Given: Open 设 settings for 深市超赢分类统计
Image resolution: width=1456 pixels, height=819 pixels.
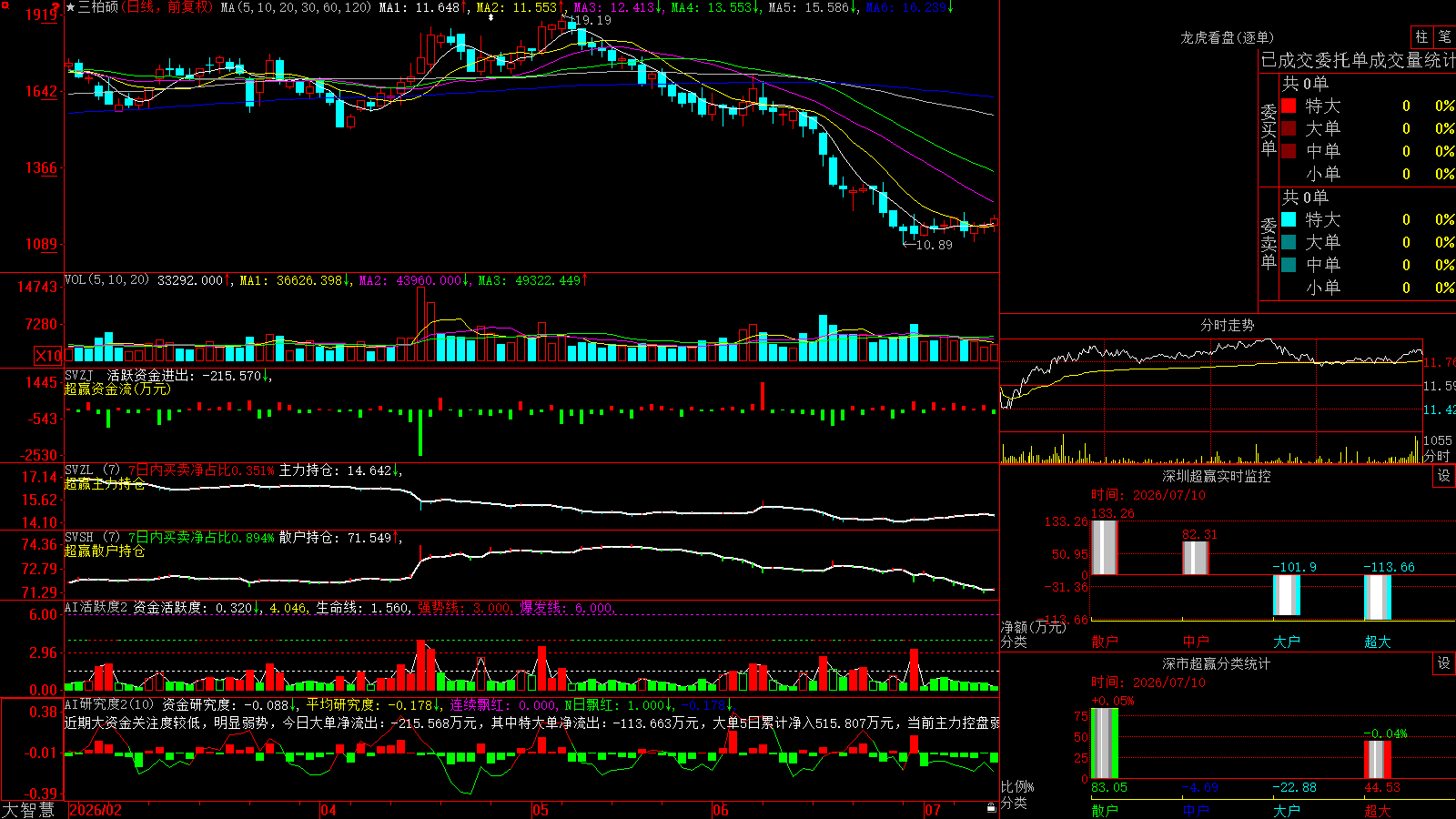Looking at the screenshot, I should tap(1444, 663).
